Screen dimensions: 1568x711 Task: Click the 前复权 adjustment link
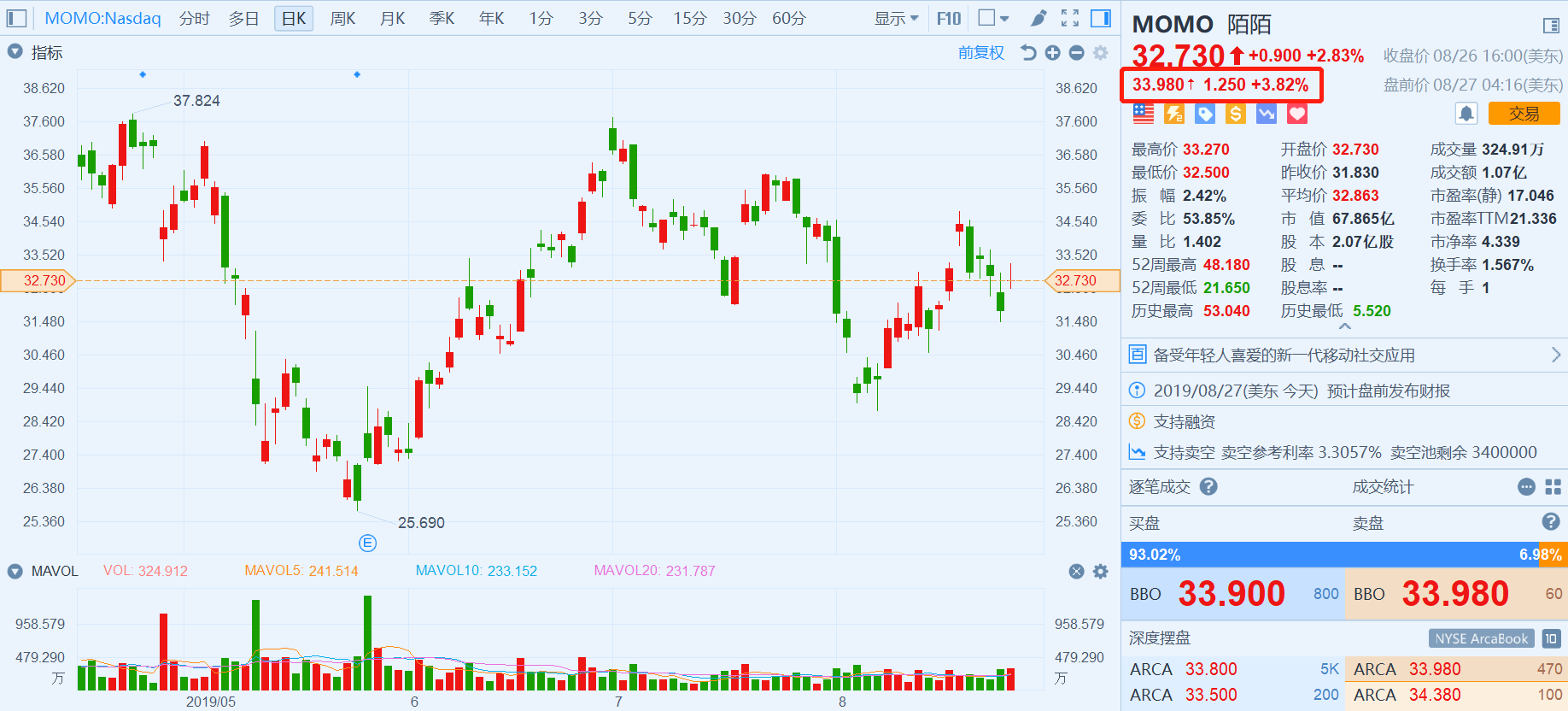pos(981,53)
